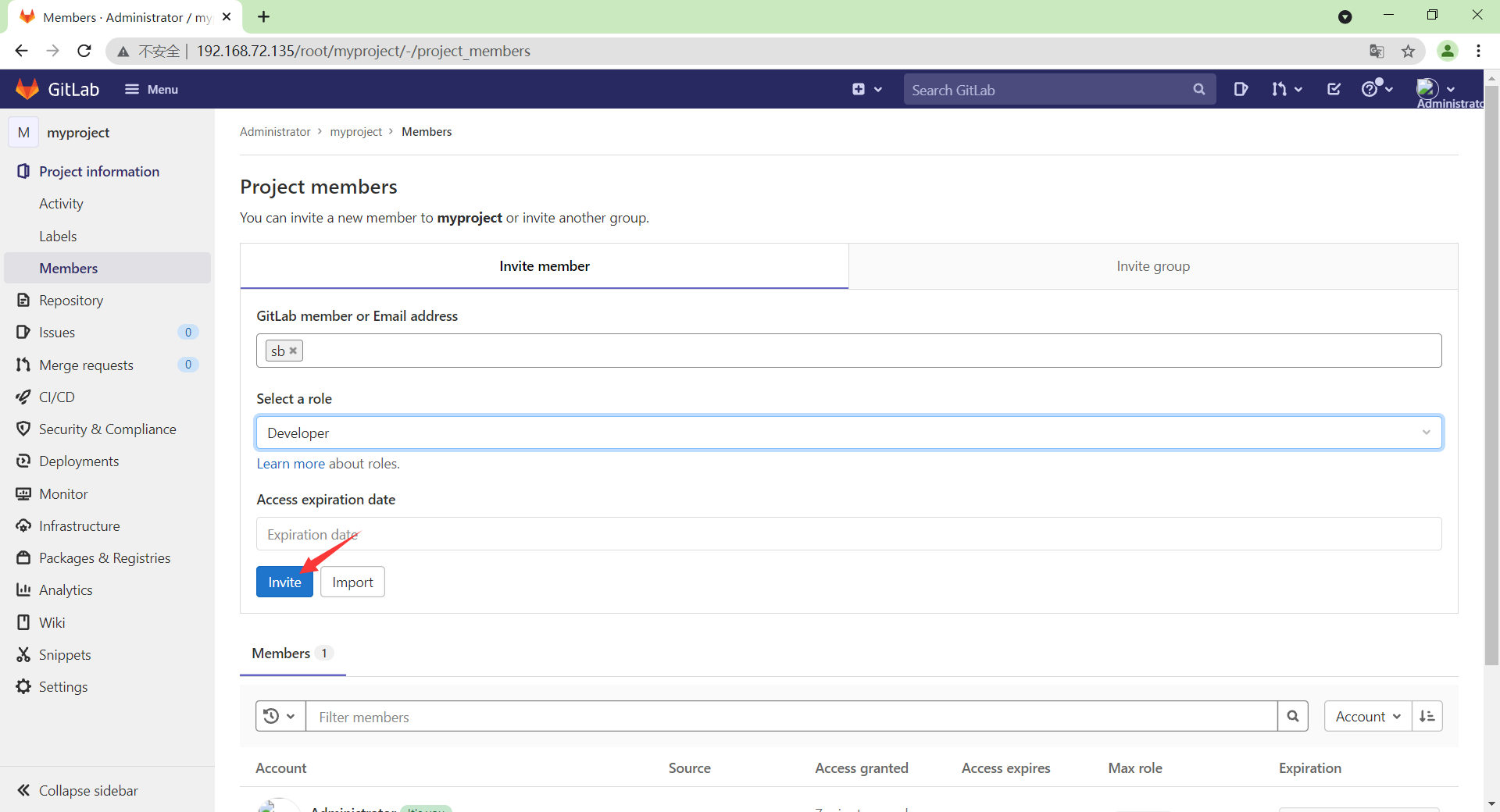Open the Issues list from top navigation
Image resolution: width=1500 pixels, height=812 pixels.
click(1241, 89)
